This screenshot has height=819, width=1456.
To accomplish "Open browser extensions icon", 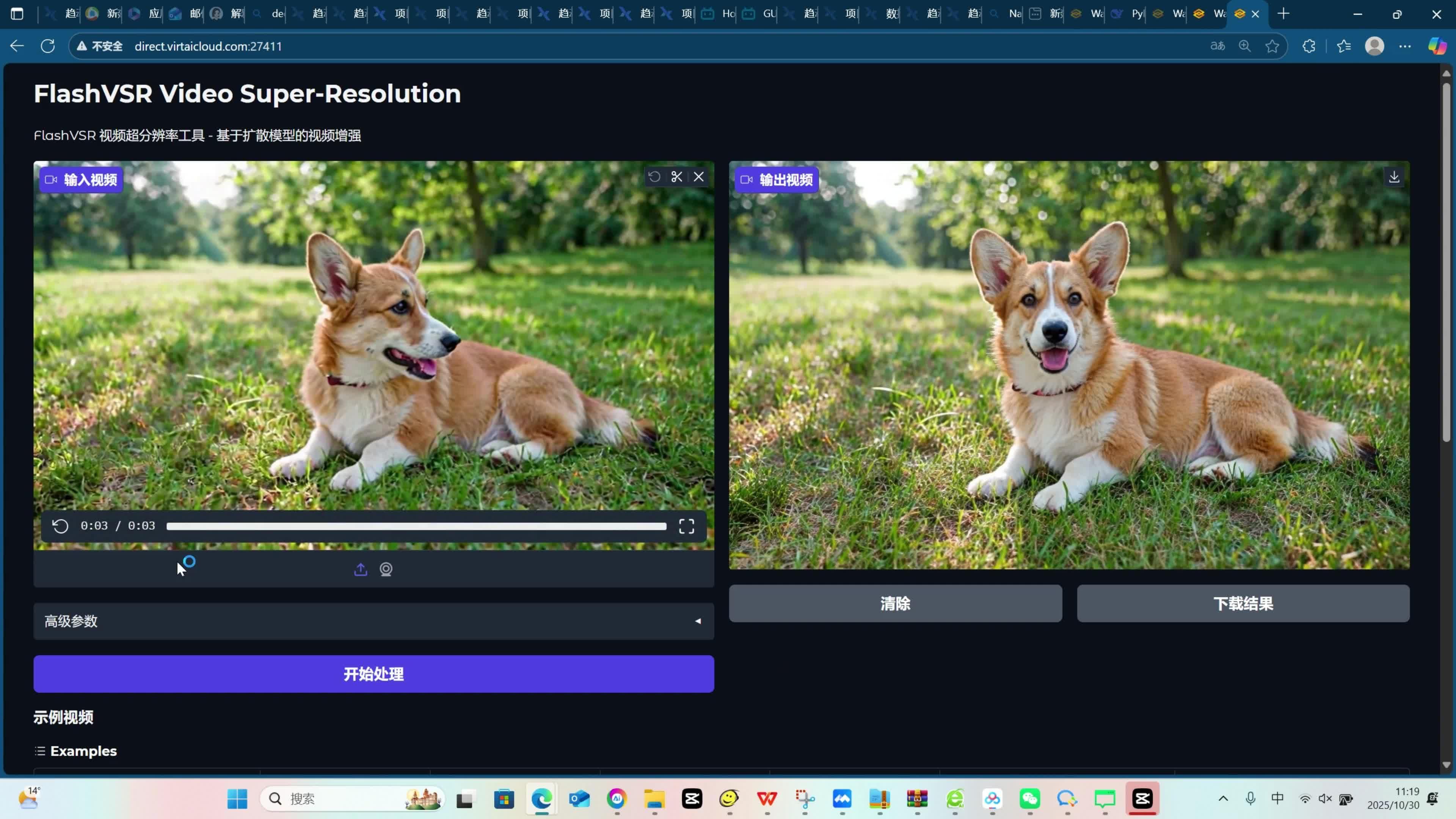I will pos(1309,46).
